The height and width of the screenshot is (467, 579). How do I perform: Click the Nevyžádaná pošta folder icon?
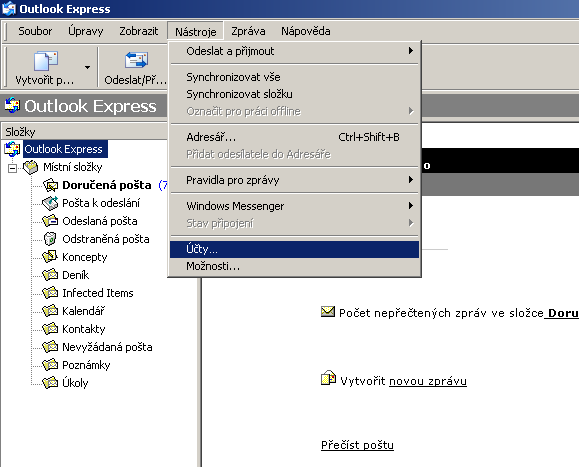click(50, 347)
